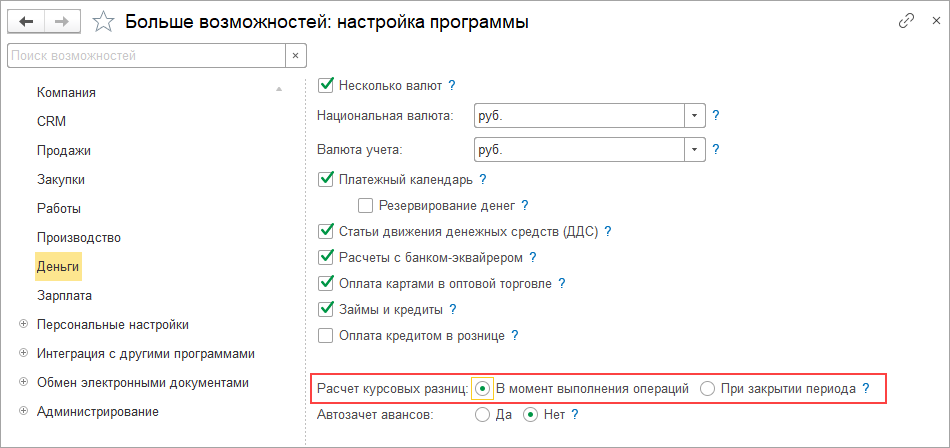Go to the Продажи section
The width and height of the screenshot is (950, 448).
pyautogui.click(x=64, y=150)
